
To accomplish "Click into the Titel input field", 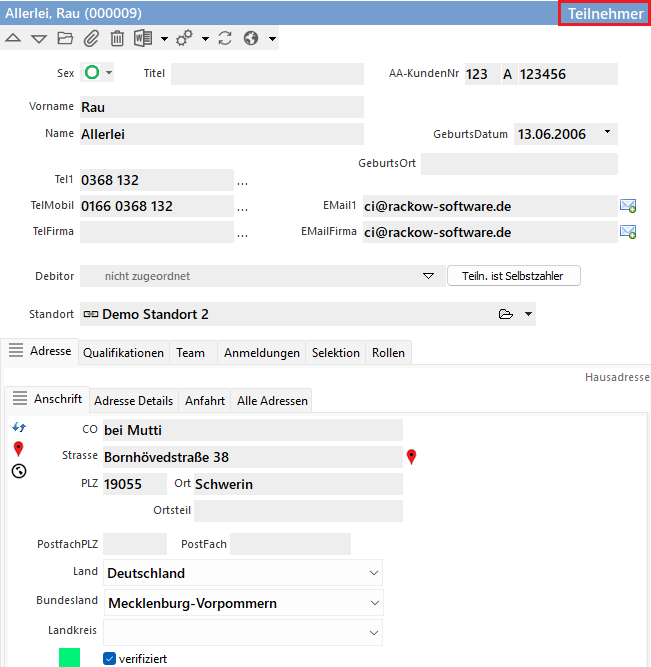I will (x=267, y=74).
